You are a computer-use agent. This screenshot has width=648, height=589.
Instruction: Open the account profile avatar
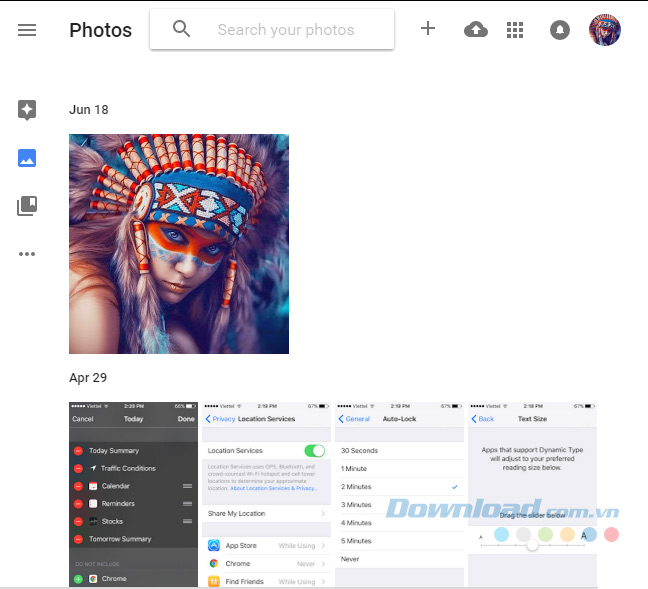(605, 30)
